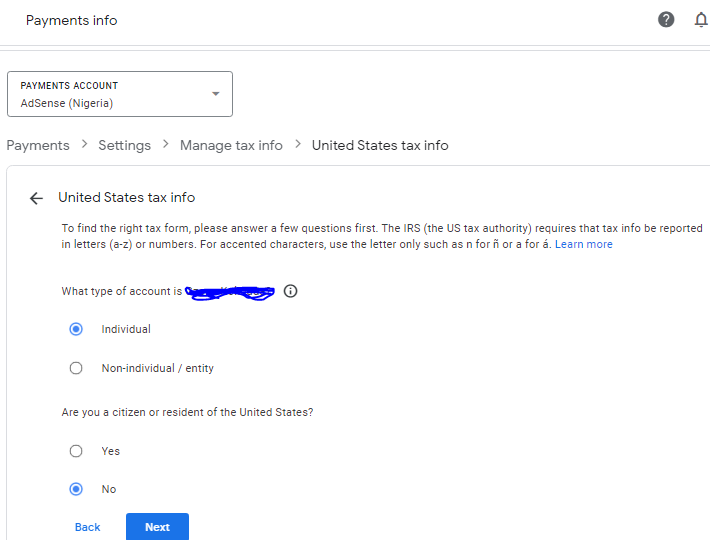
Task: Click the Next button
Action: point(157,527)
